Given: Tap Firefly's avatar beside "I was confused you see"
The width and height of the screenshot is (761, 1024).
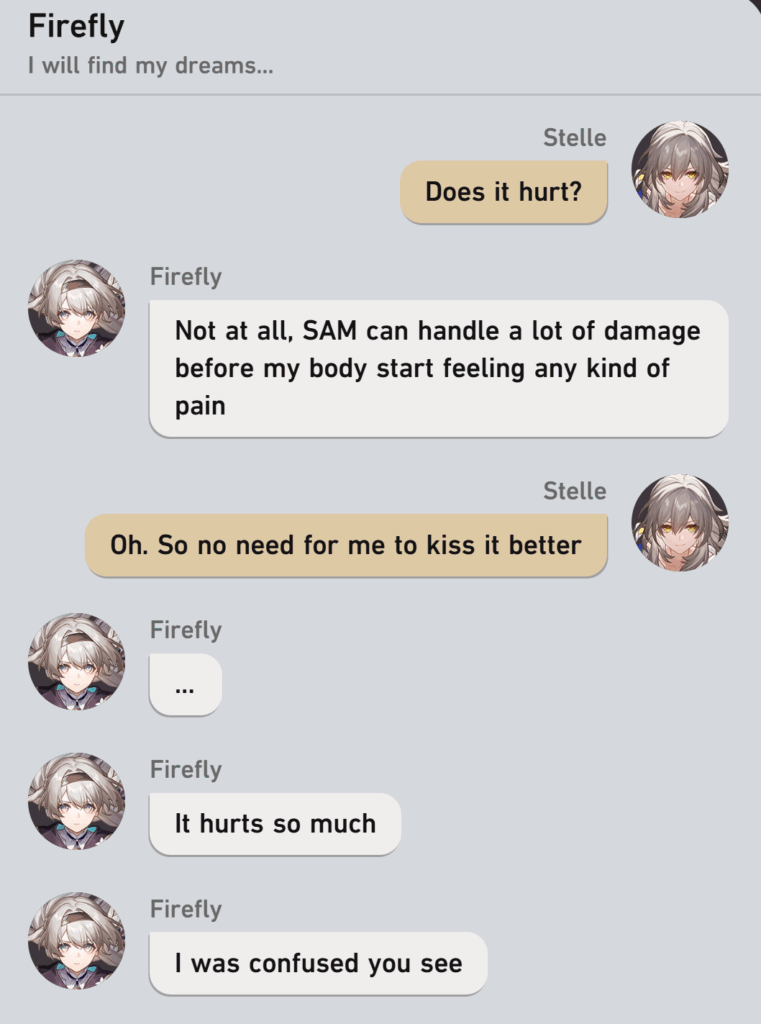Looking at the screenshot, I should (76, 940).
